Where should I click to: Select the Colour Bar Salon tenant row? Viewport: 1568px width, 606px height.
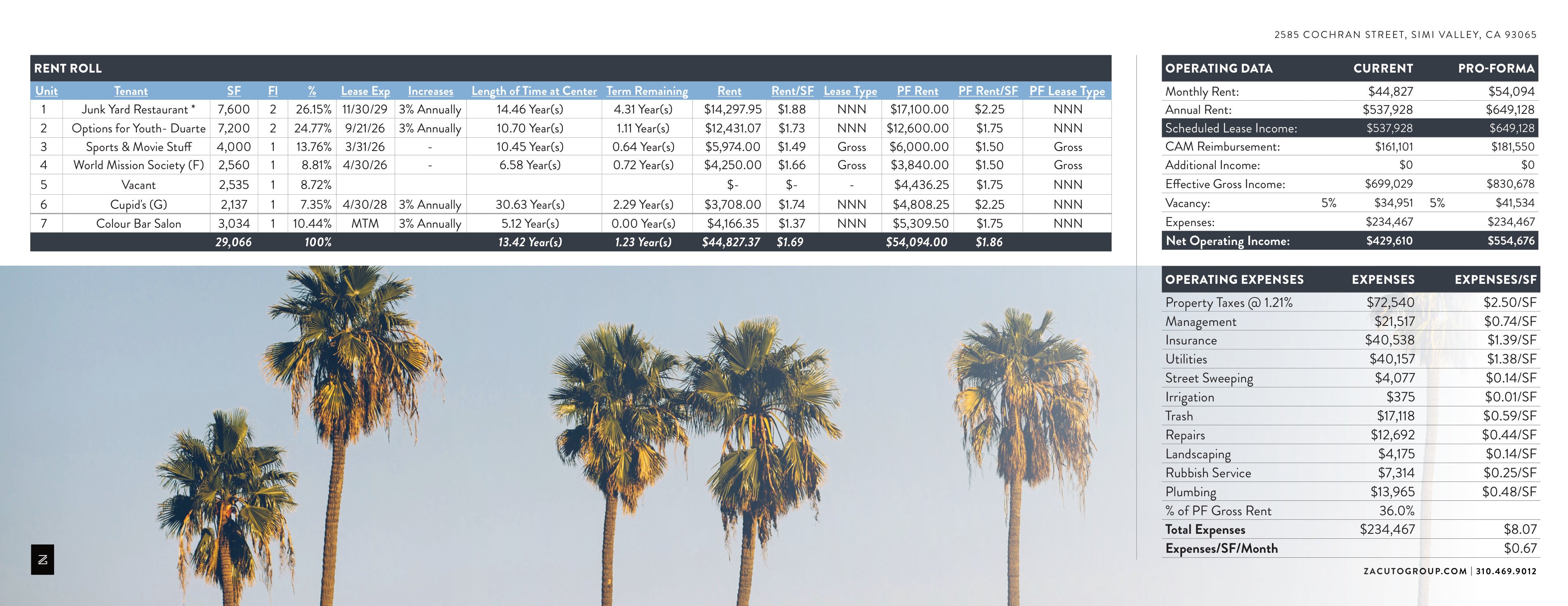click(x=138, y=224)
